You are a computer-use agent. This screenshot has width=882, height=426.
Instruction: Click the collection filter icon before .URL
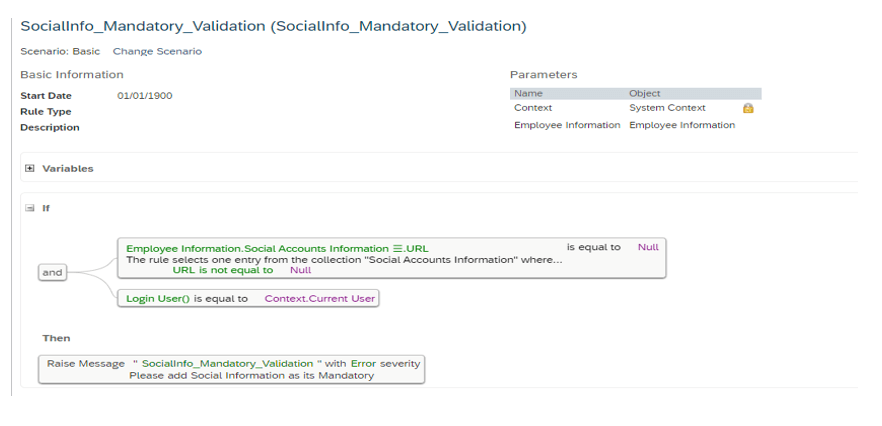(x=398, y=249)
